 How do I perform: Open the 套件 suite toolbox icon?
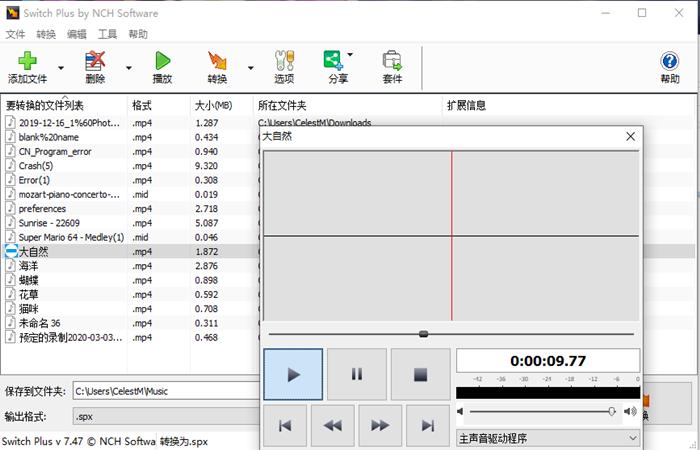click(392, 61)
